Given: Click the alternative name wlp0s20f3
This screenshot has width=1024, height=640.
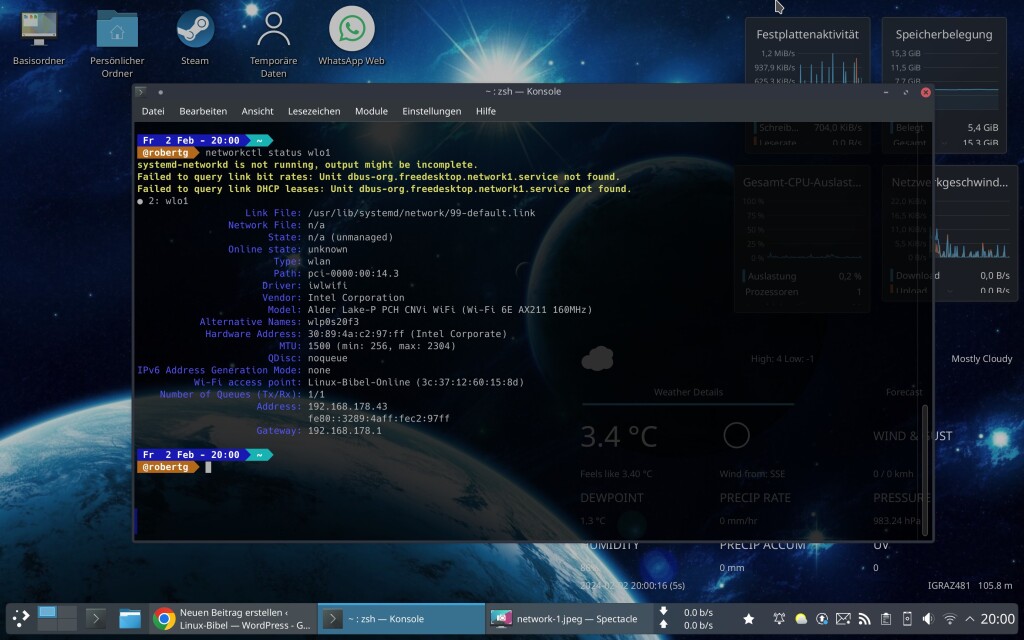Looking at the screenshot, I should (333, 321).
